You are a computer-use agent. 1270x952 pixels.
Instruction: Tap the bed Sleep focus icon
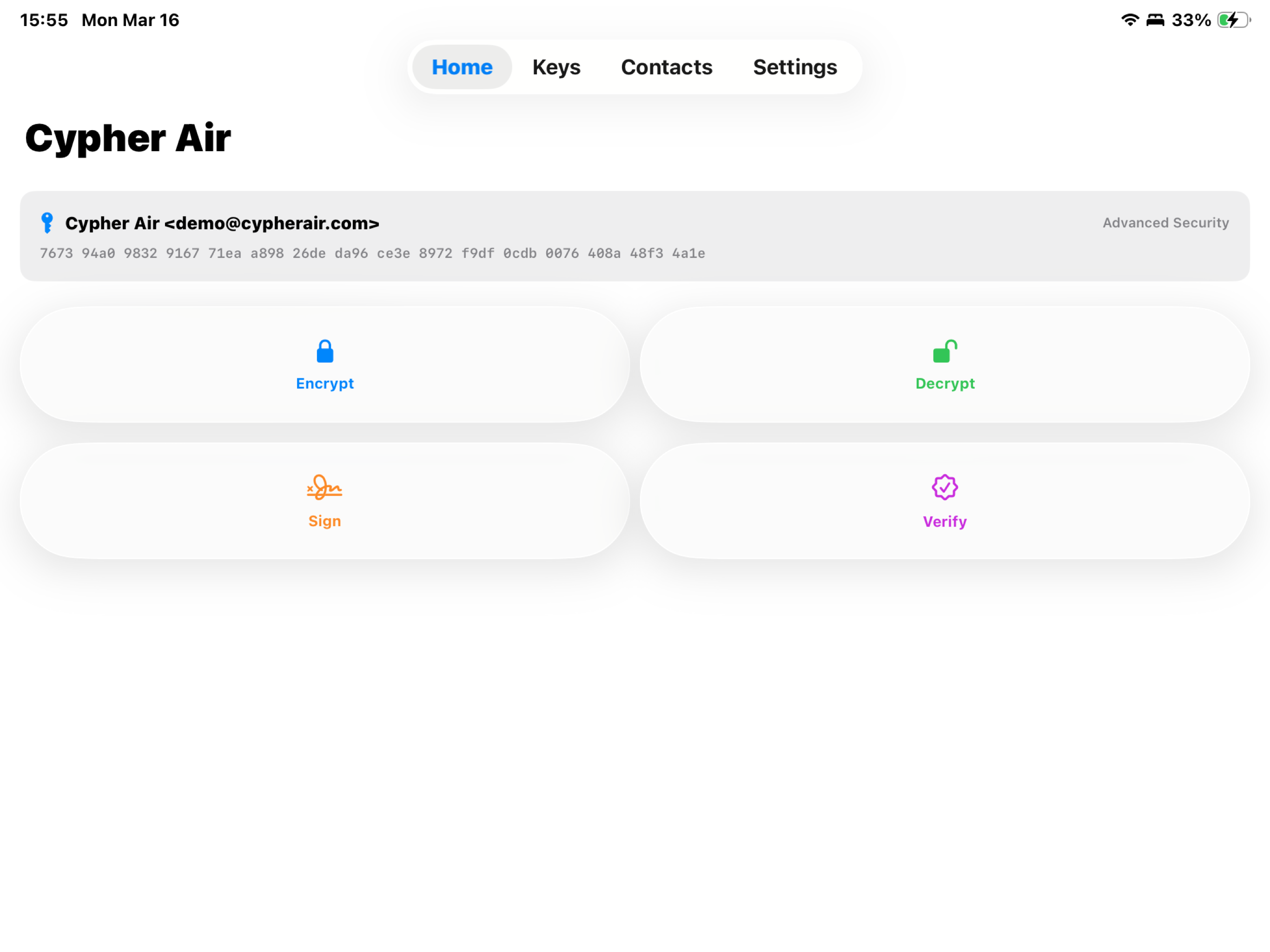pyautogui.click(x=1155, y=20)
